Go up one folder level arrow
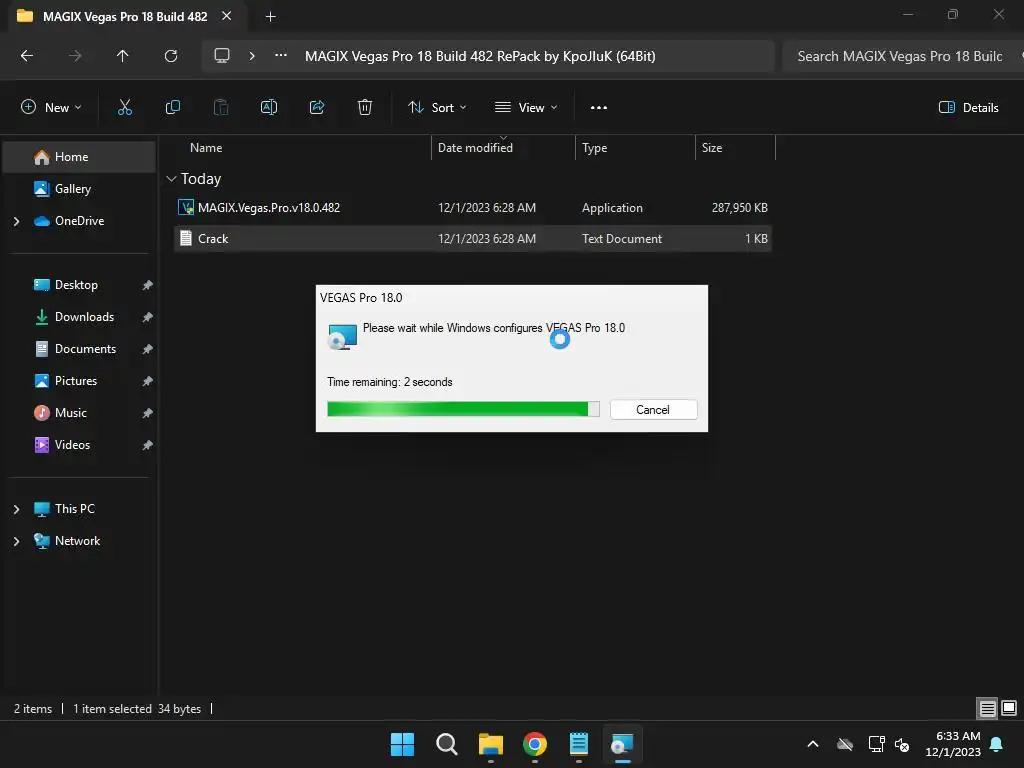The height and width of the screenshot is (768, 1024). 123,56
